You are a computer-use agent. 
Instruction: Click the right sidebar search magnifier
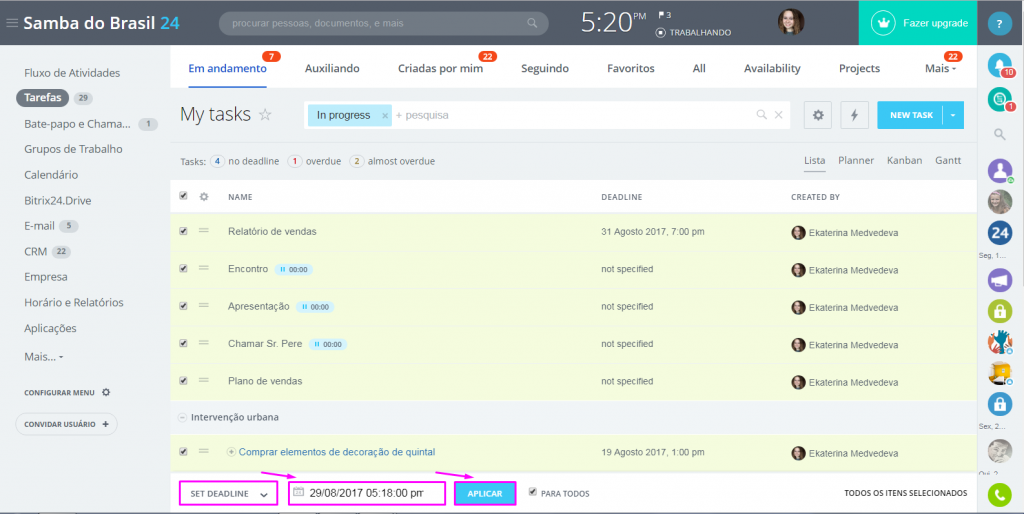click(999, 135)
